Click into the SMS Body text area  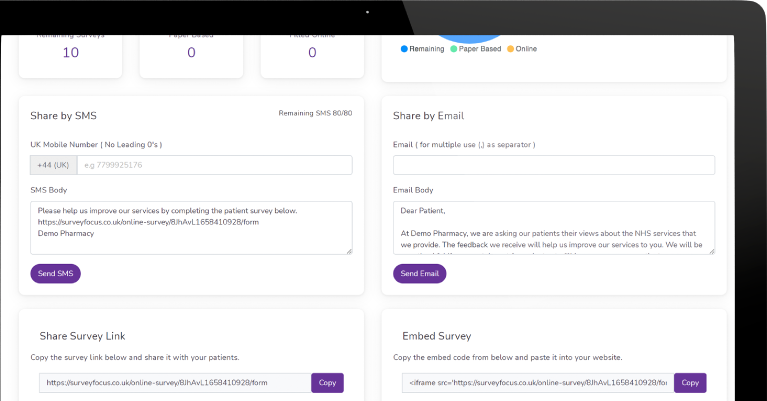191,228
